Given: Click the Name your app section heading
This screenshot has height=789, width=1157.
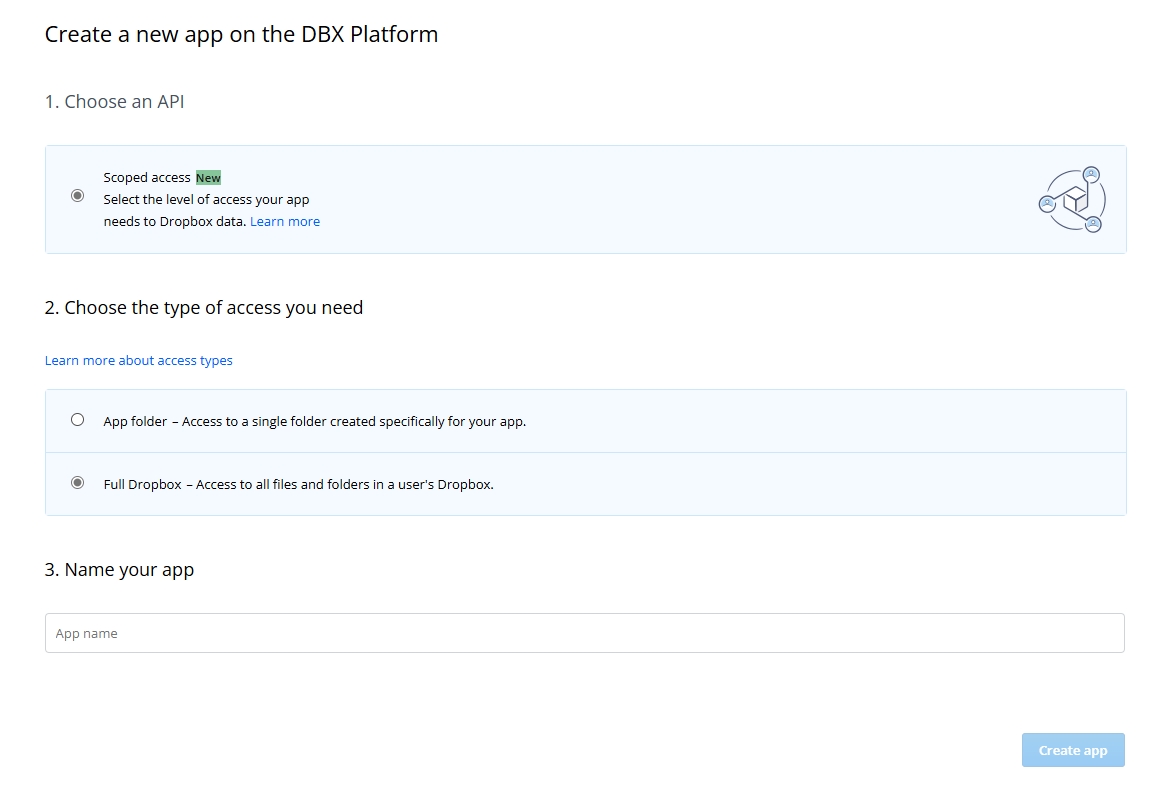Looking at the screenshot, I should click(119, 569).
